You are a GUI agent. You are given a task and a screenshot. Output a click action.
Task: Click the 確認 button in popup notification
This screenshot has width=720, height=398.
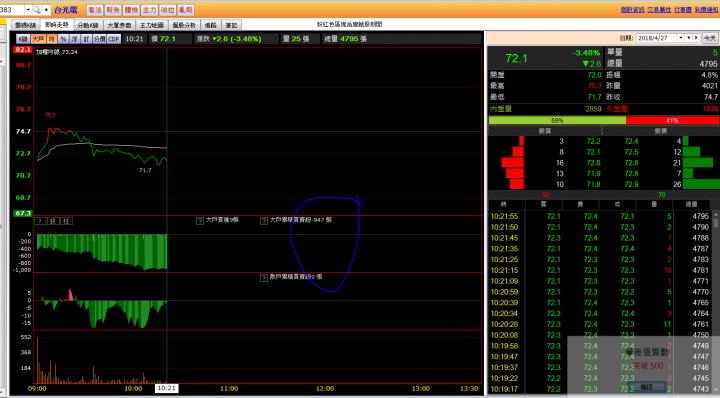(647, 387)
